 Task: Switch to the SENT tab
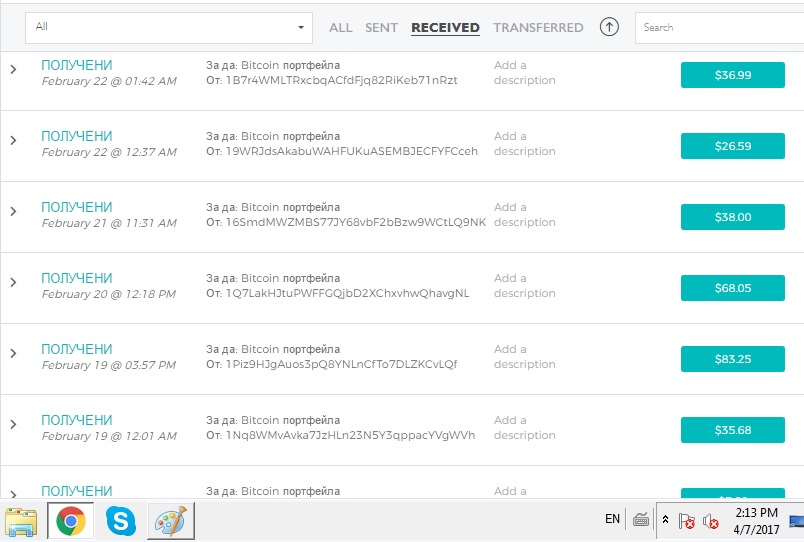point(381,28)
